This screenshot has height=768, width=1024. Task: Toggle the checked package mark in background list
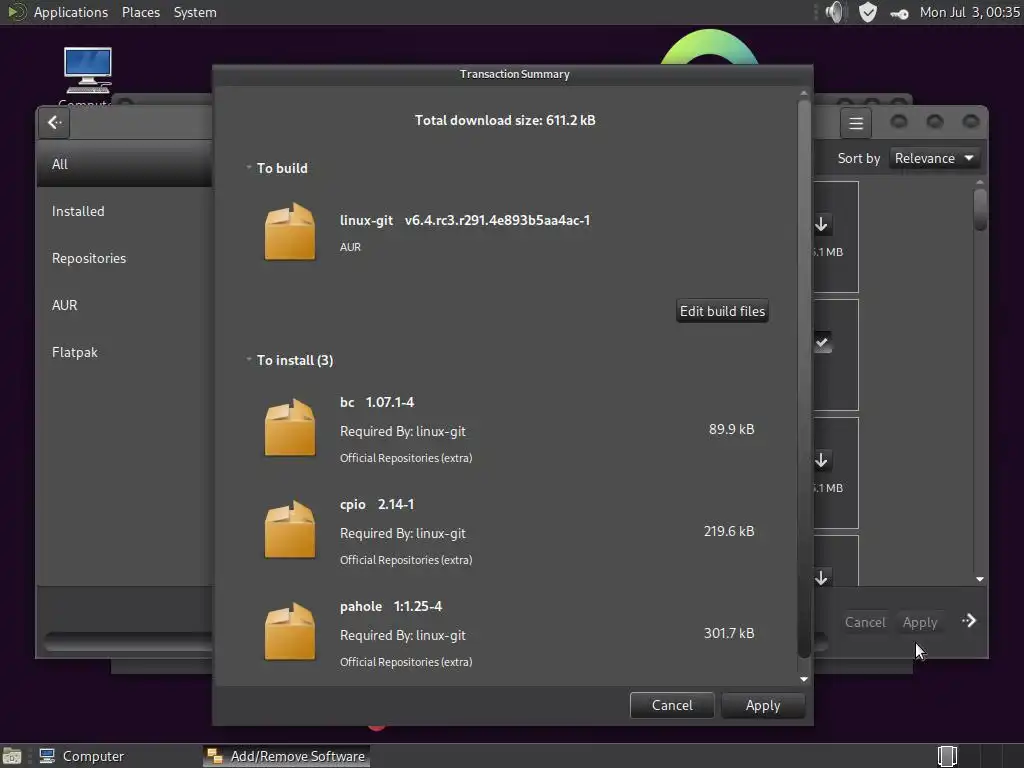pyautogui.click(x=822, y=342)
